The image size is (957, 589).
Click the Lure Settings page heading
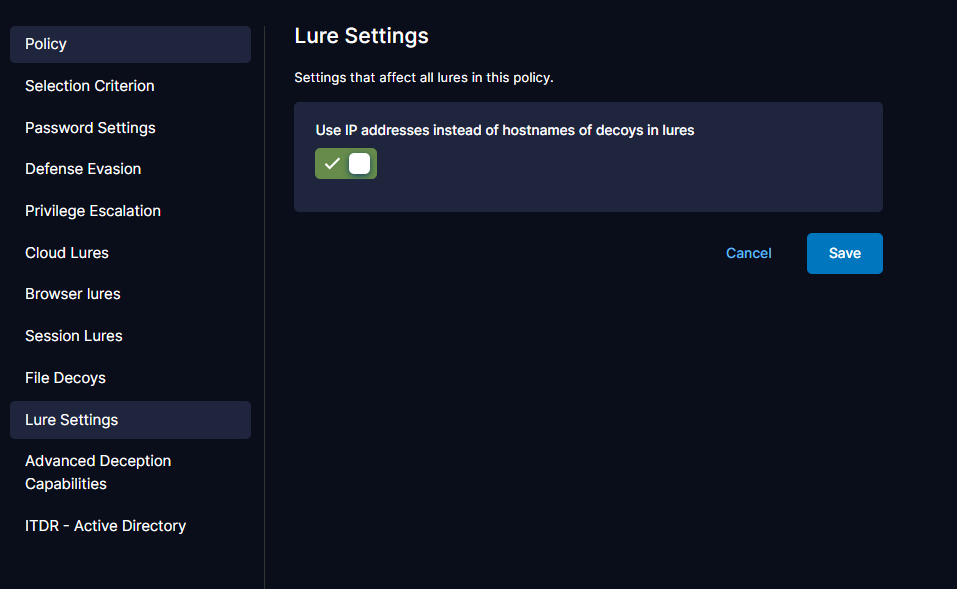click(x=361, y=36)
